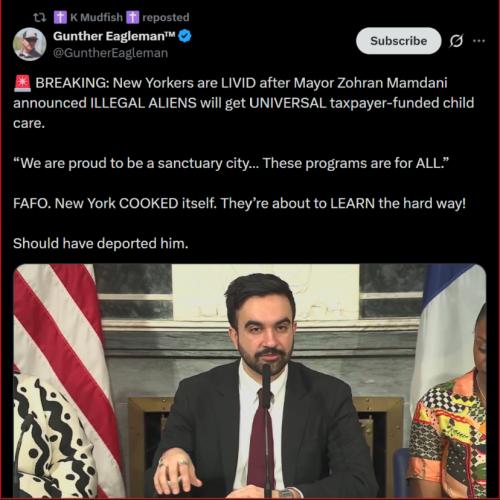
Task: Click the microphone in the attached photo
Action: [266, 430]
